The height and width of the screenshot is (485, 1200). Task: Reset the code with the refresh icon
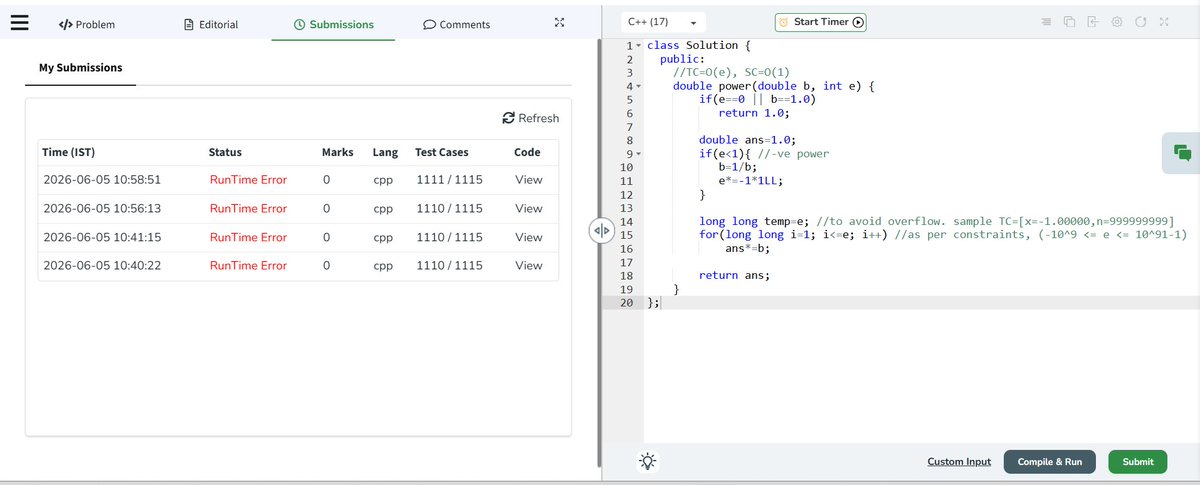tap(1140, 22)
